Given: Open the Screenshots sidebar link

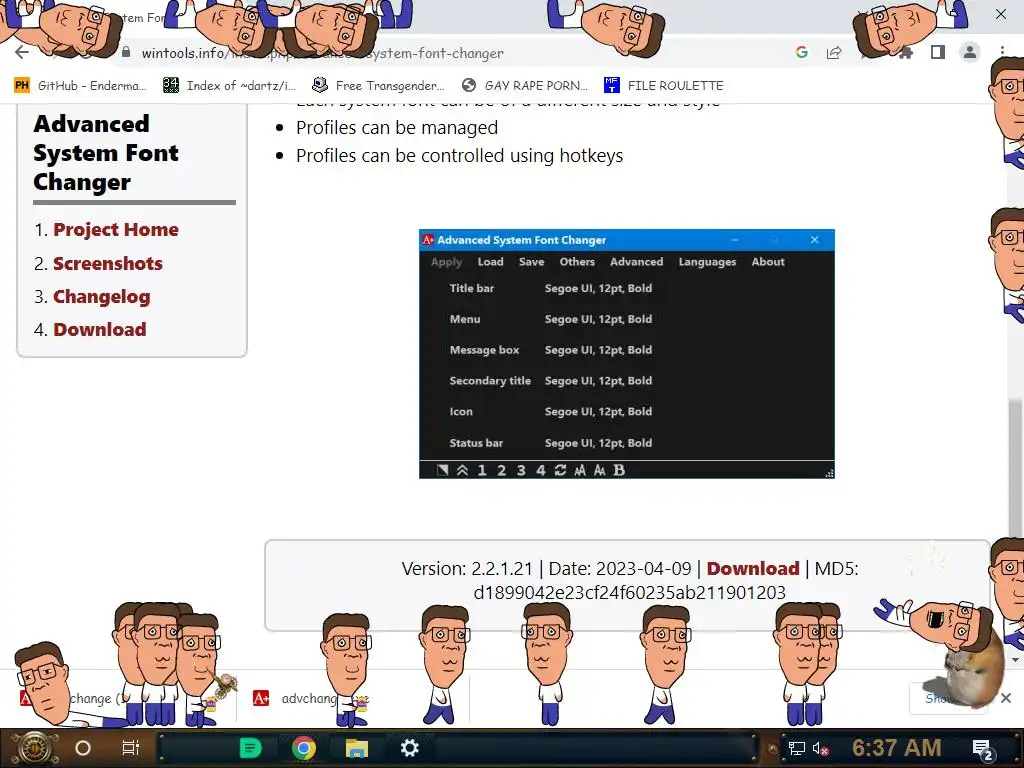Looking at the screenshot, I should coord(108,264).
